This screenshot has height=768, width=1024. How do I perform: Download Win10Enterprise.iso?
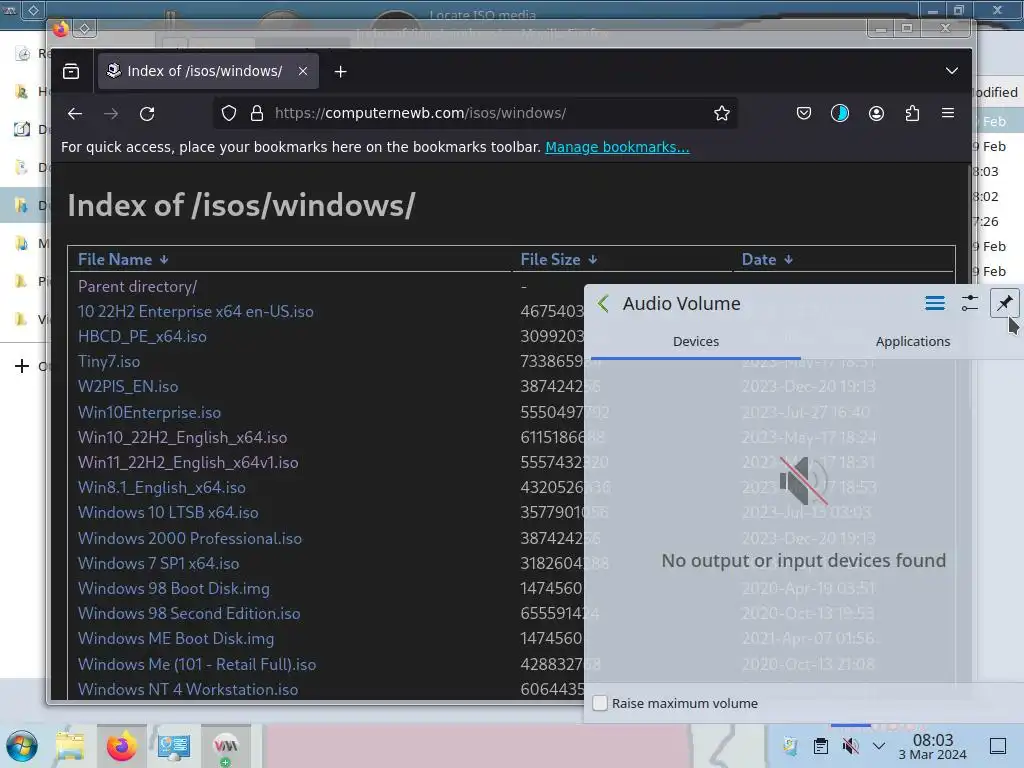pyautogui.click(x=149, y=413)
